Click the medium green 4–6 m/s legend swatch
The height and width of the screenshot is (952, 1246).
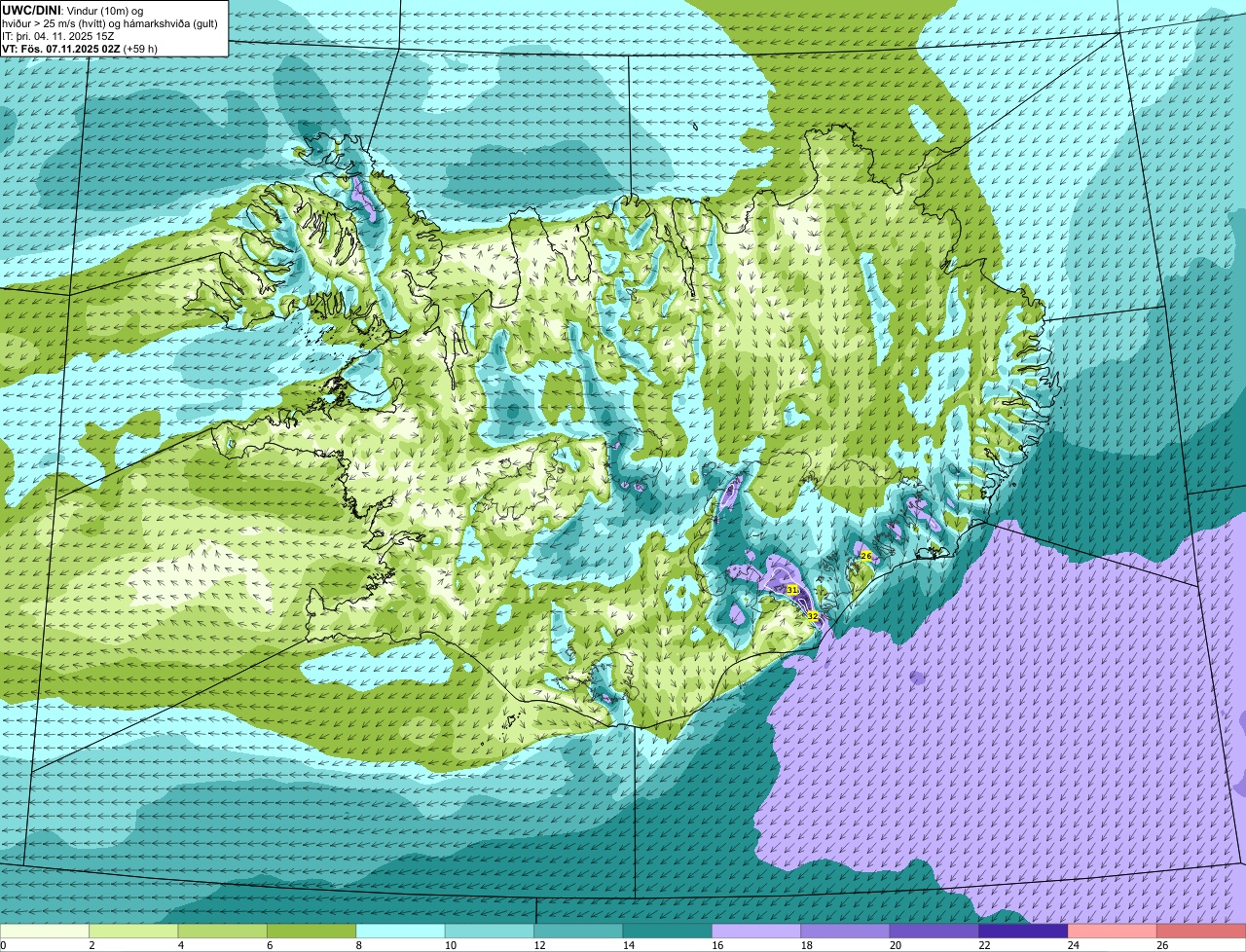click(x=223, y=931)
